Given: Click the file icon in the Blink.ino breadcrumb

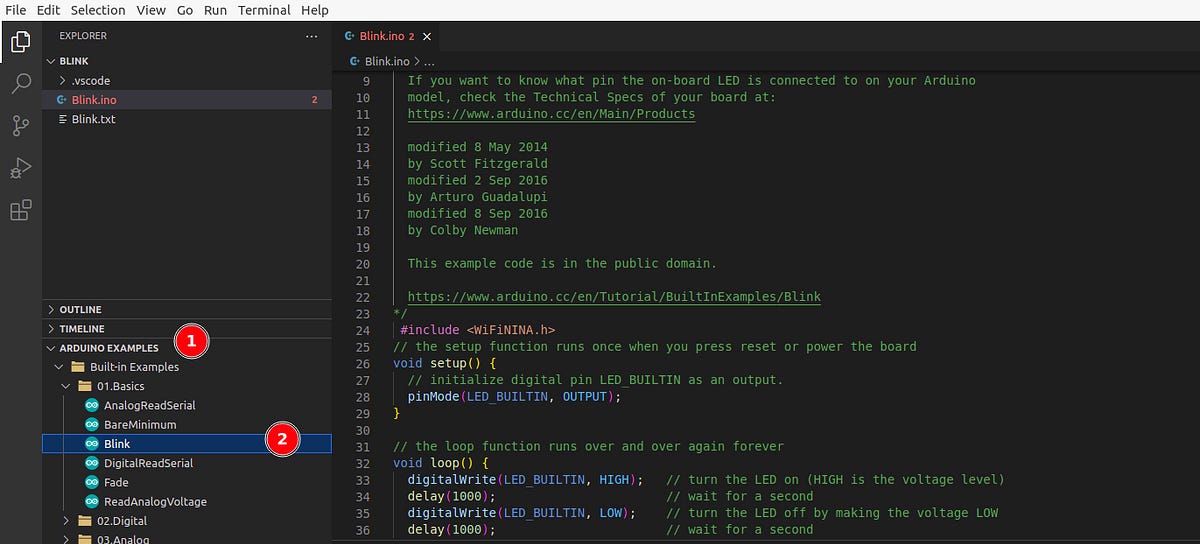Looking at the screenshot, I should tap(355, 61).
